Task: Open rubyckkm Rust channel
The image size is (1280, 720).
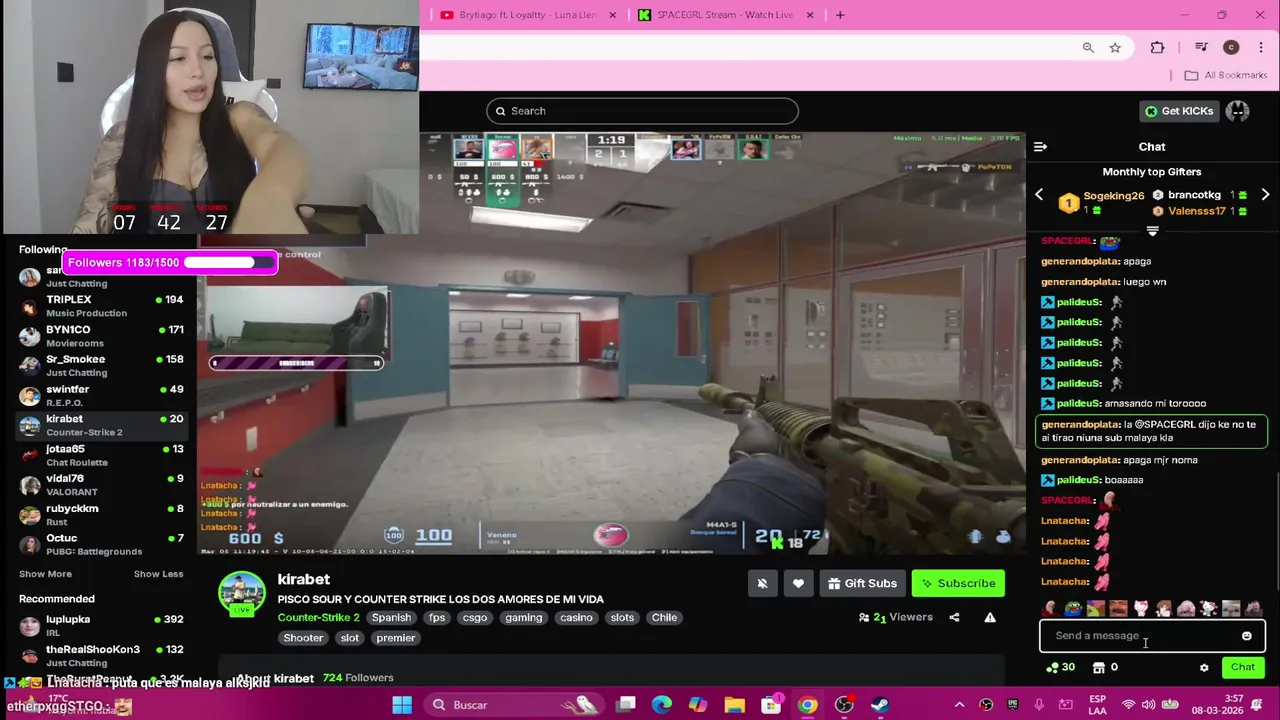Action: tap(102, 515)
